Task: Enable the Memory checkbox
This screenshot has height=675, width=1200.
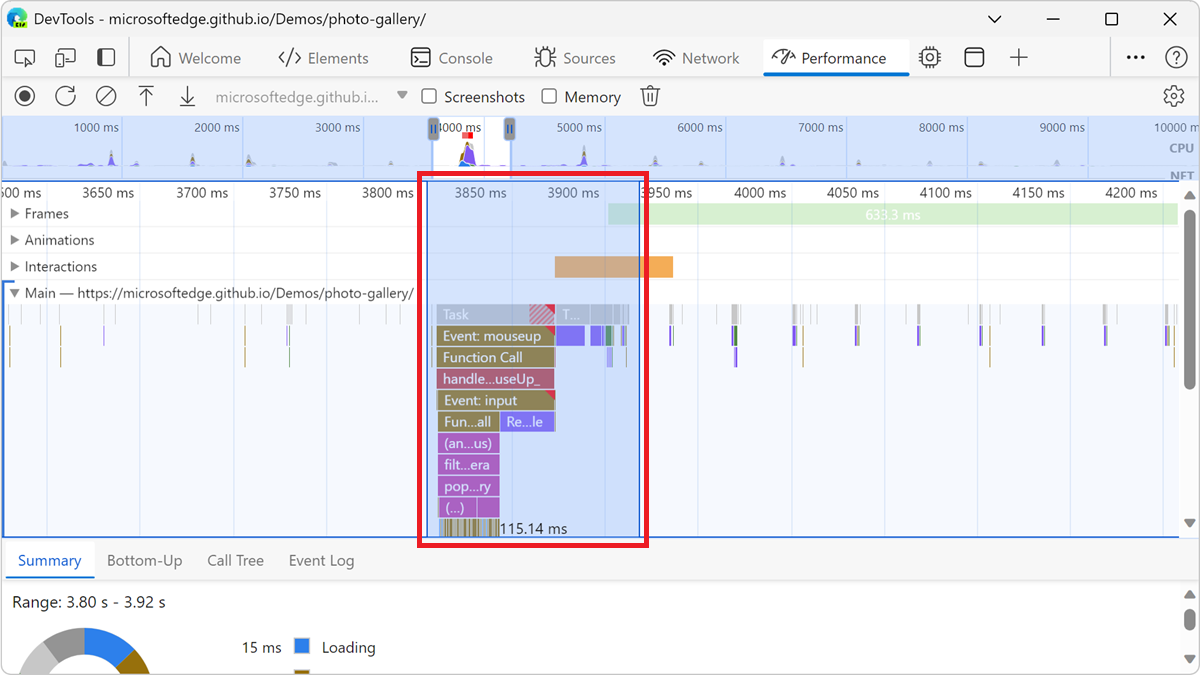Action: click(x=549, y=96)
